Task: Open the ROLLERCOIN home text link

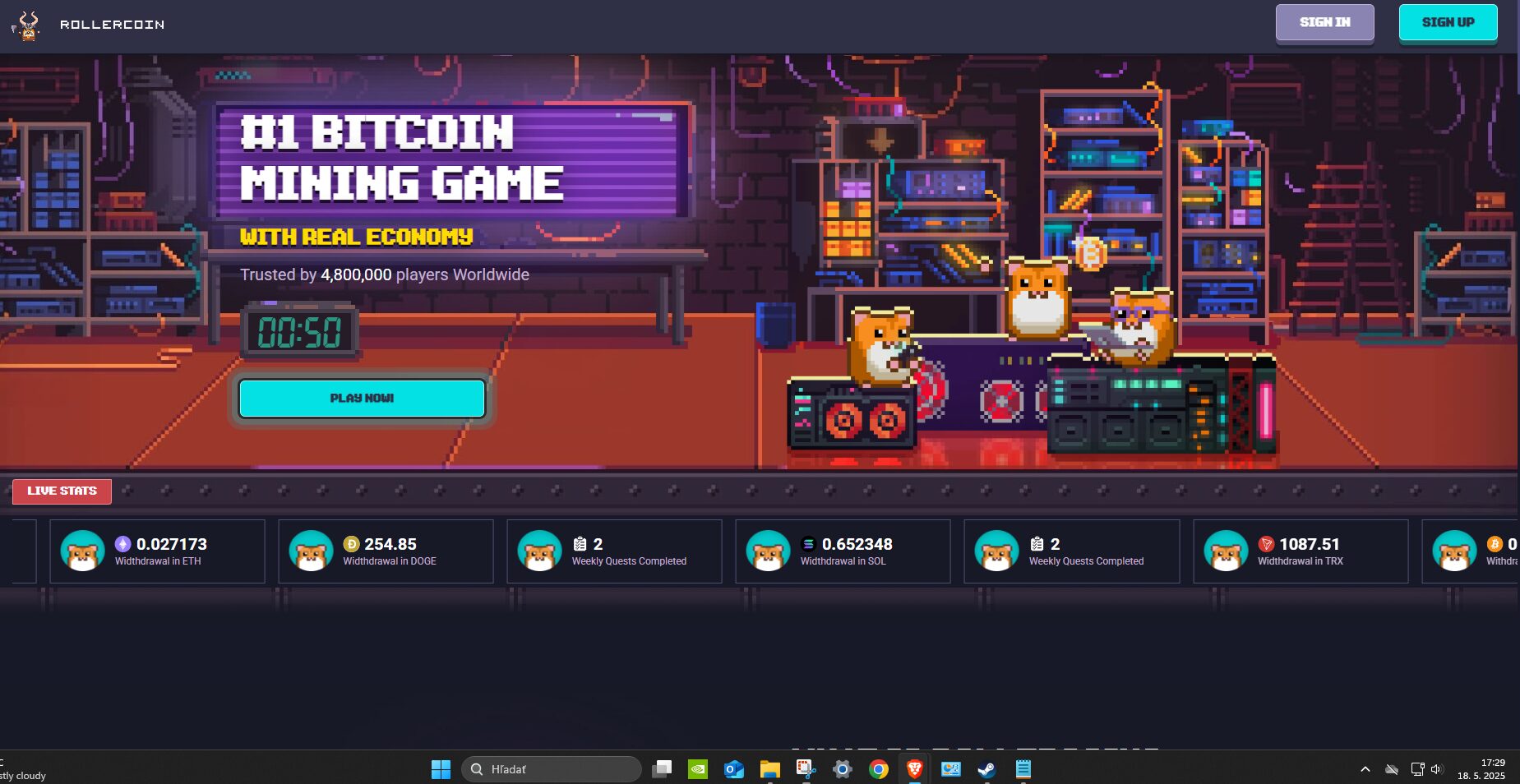Action: coord(112,25)
